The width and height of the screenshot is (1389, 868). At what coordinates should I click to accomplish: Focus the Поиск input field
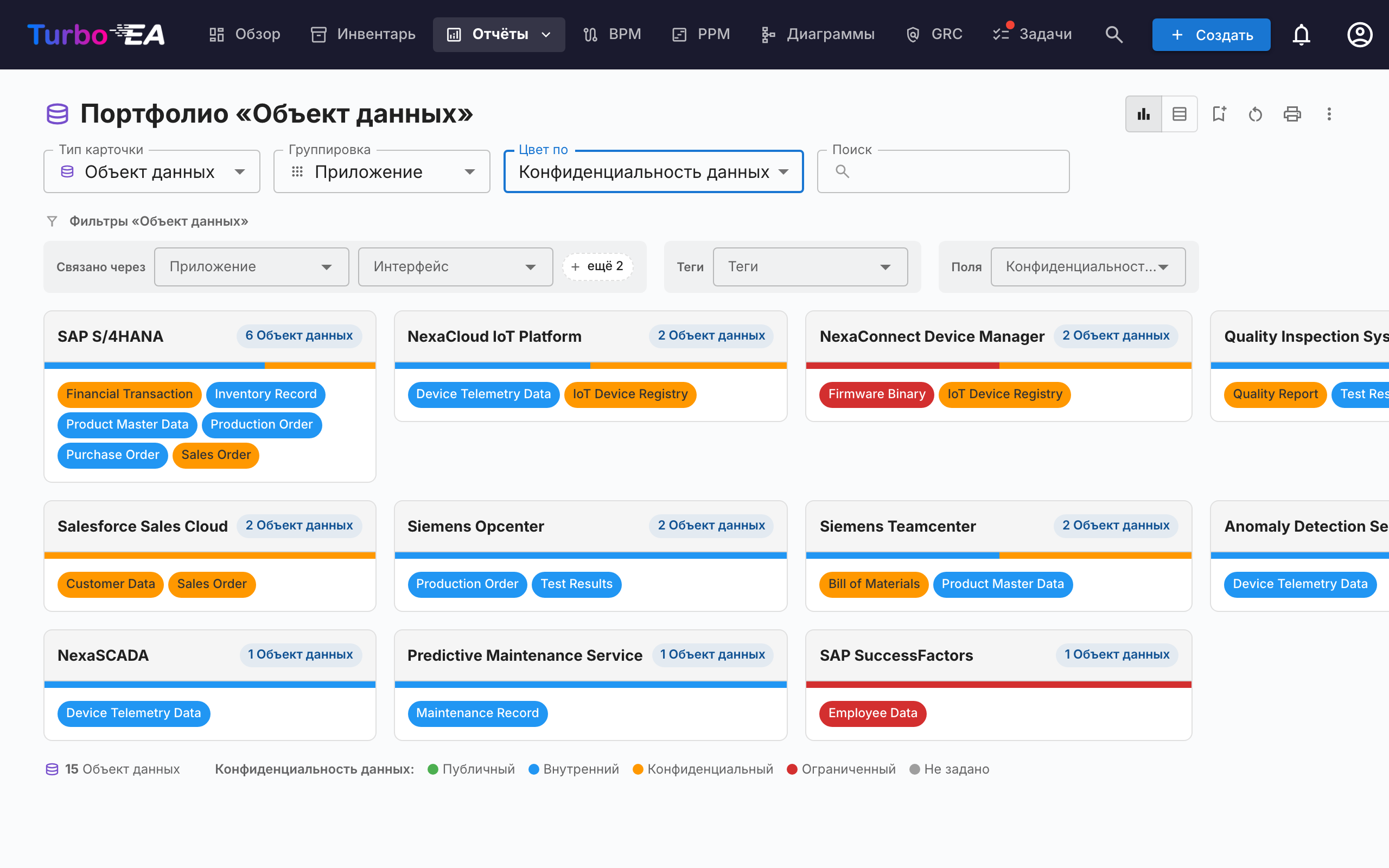pos(943,171)
